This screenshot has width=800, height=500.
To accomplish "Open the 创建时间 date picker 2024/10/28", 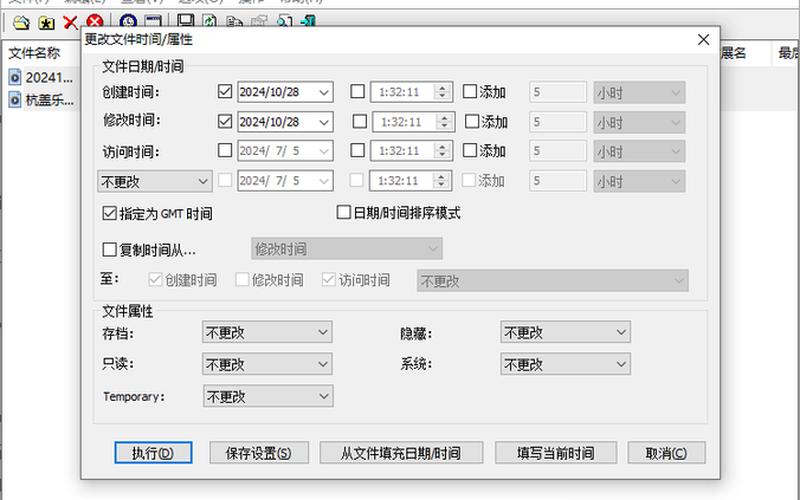I will pyautogui.click(x=285, y=92).
